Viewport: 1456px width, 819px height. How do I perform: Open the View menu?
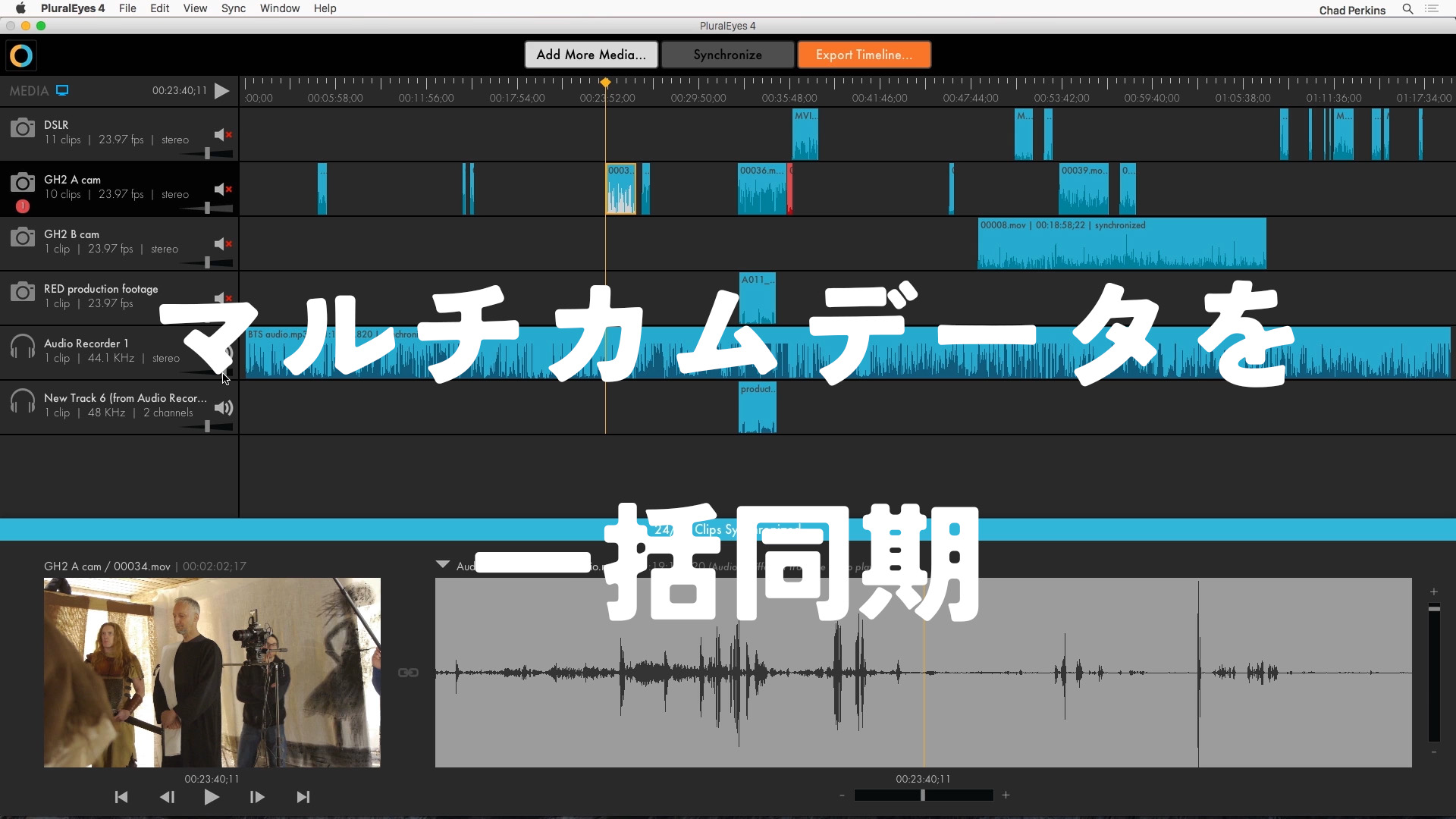[x=195, y=8]
